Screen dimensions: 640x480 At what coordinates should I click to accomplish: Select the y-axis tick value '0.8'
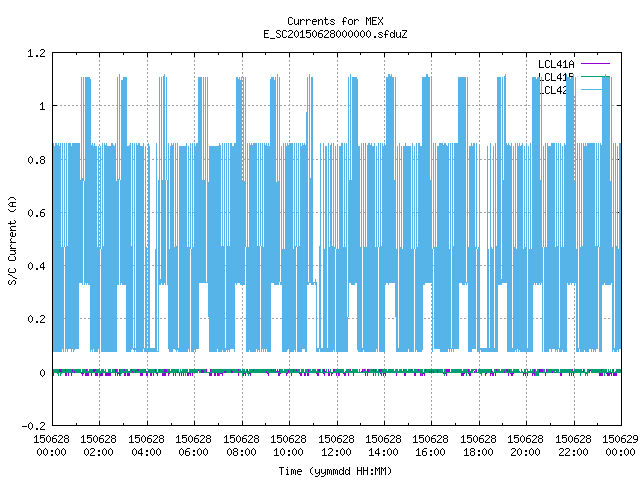click(36, 160)
